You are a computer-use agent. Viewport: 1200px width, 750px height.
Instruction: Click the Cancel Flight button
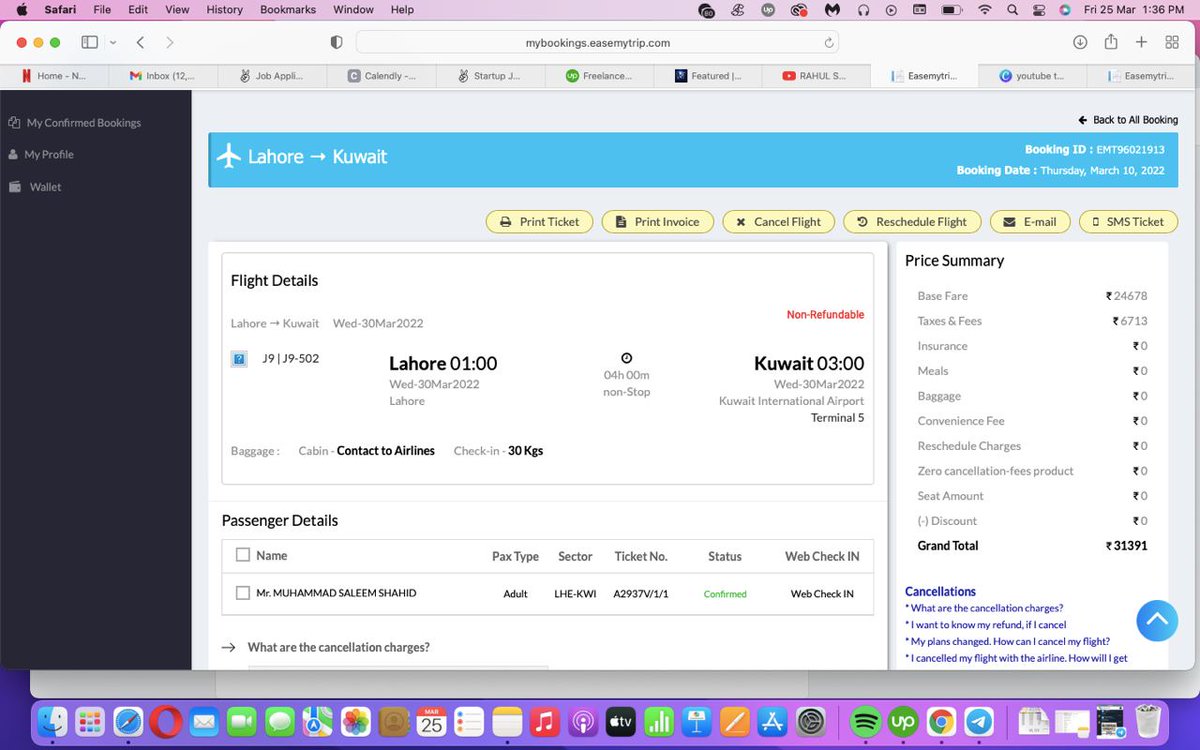click(x=779, y=222)
